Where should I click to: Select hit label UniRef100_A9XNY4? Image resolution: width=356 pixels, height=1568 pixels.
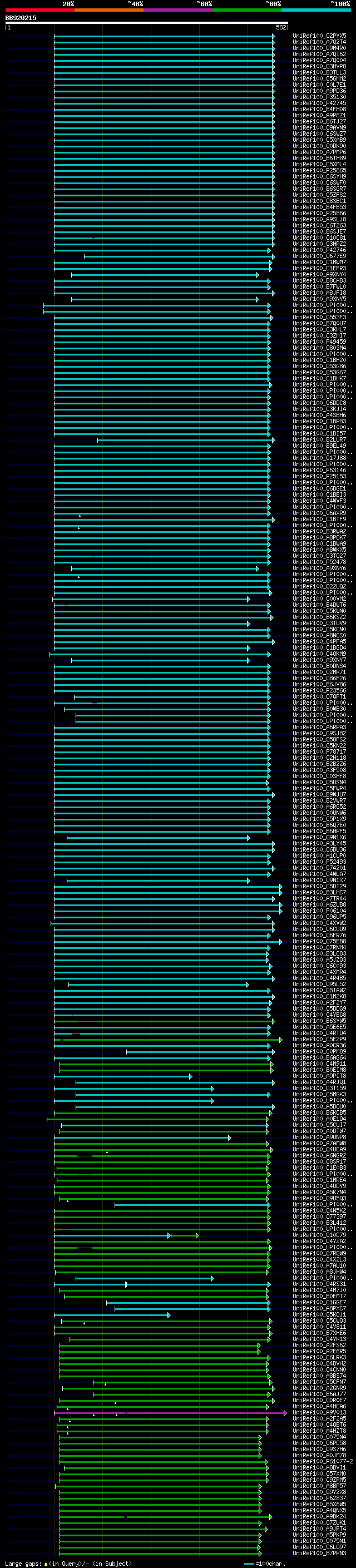pos(319,275)
